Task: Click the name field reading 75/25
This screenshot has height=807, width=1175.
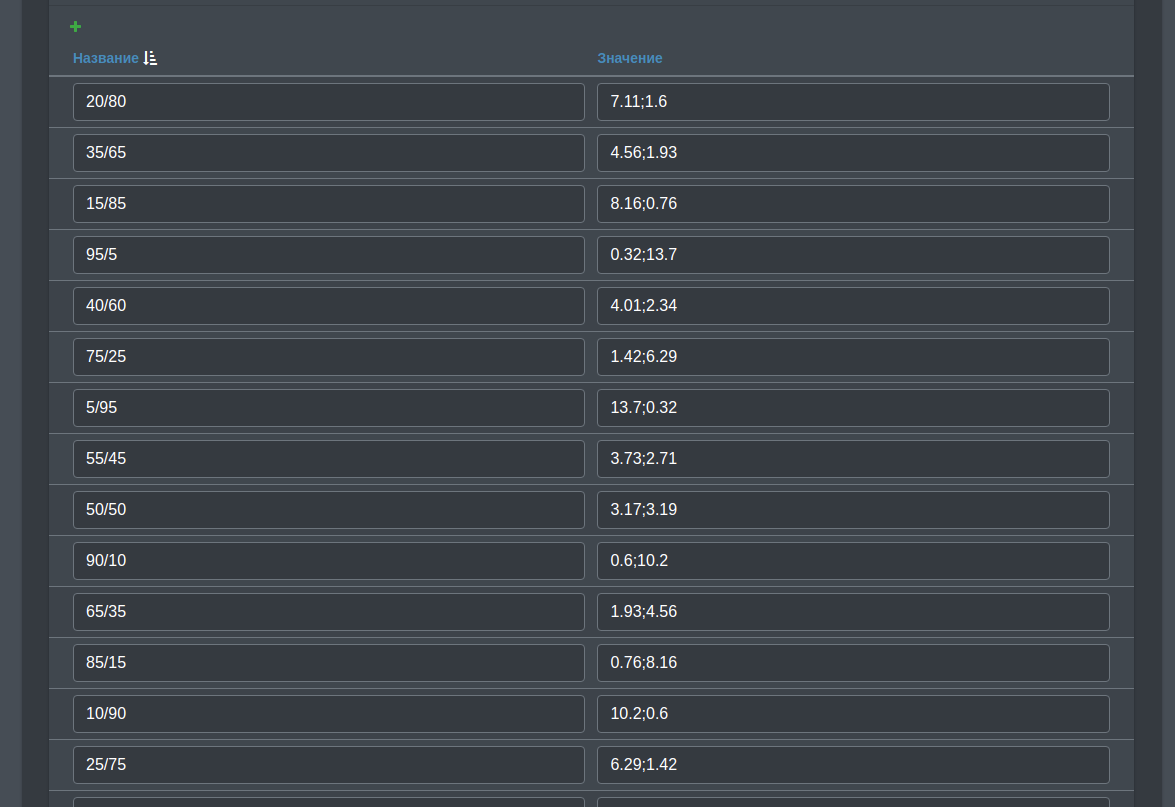Action: tap(328, 357)
